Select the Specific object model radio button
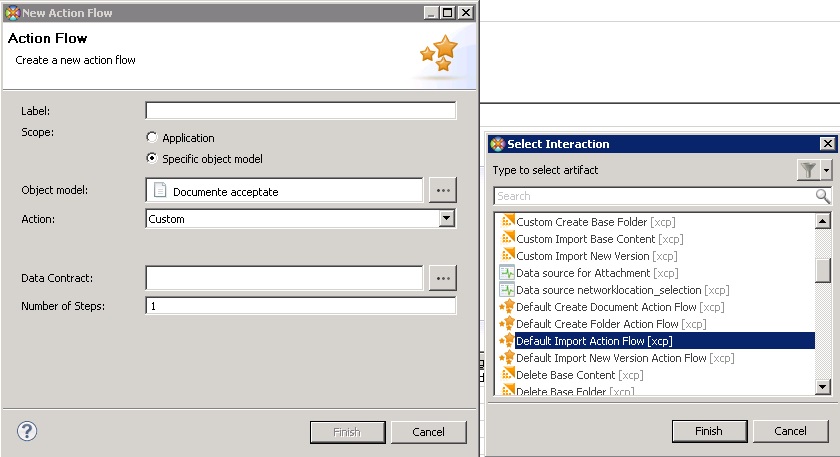Screen dimensions: 840x457 tap(152, 158)
